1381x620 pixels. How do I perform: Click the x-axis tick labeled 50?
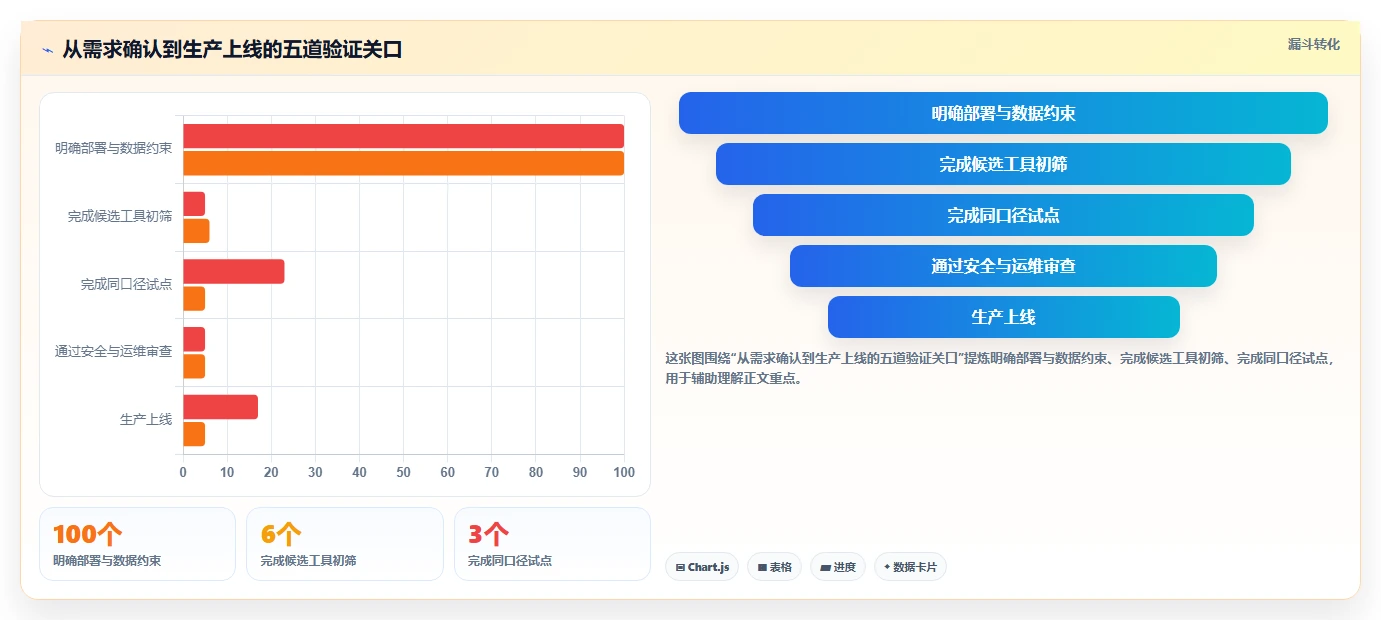(x=403, y=472)
